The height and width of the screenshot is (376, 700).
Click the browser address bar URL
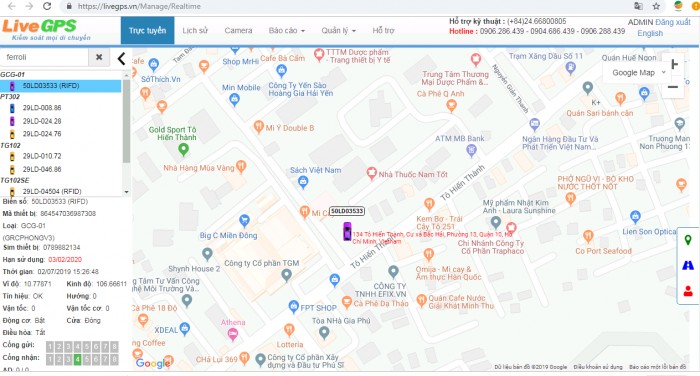139,6
